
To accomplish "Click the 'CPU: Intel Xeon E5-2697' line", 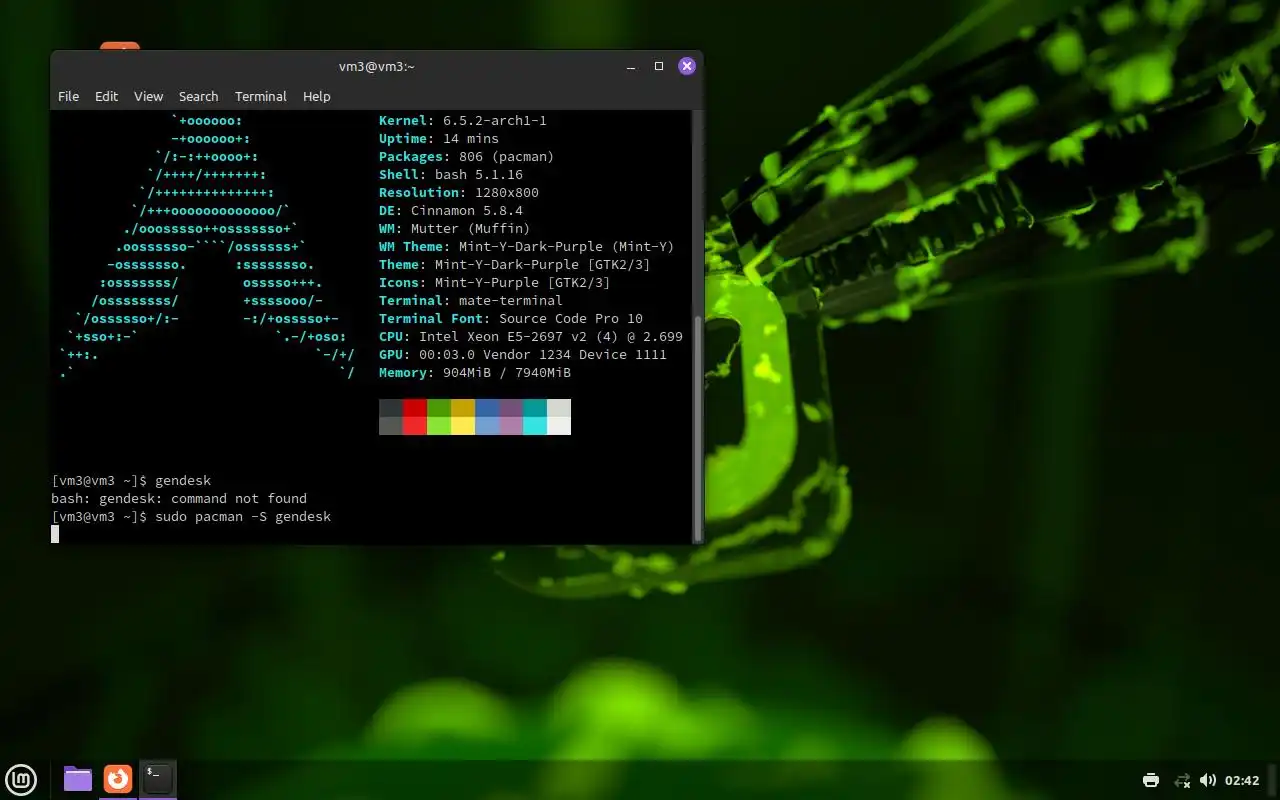I will click(x=530, y=337).
